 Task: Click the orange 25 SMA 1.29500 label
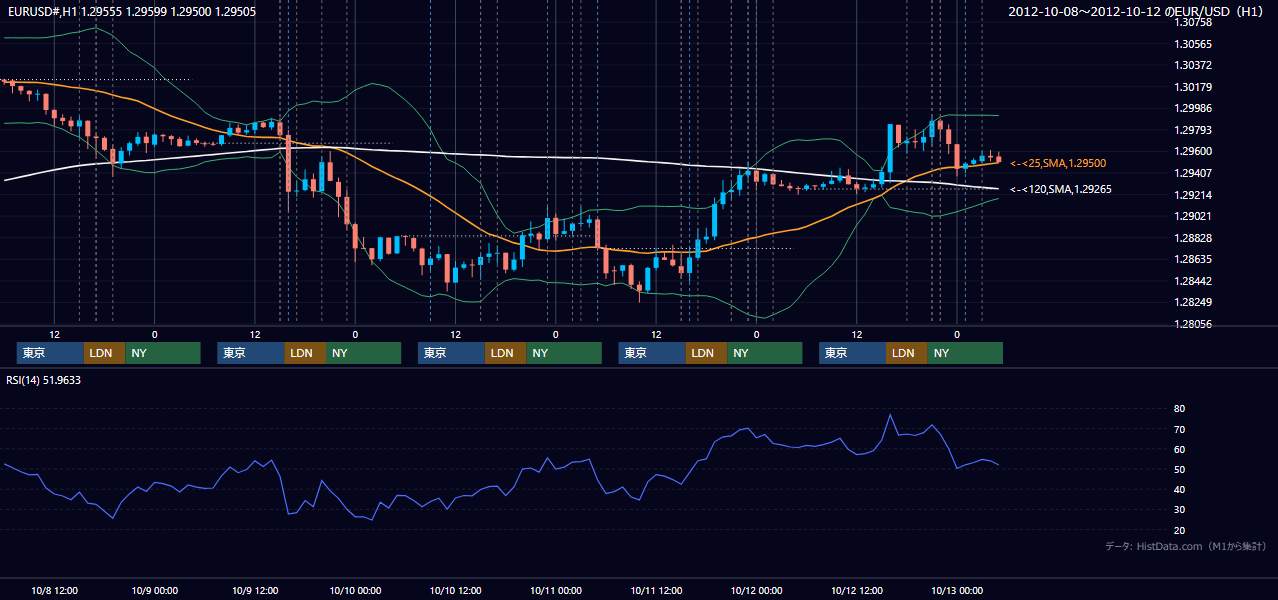pyautogui.click(x=1058, y=163)
